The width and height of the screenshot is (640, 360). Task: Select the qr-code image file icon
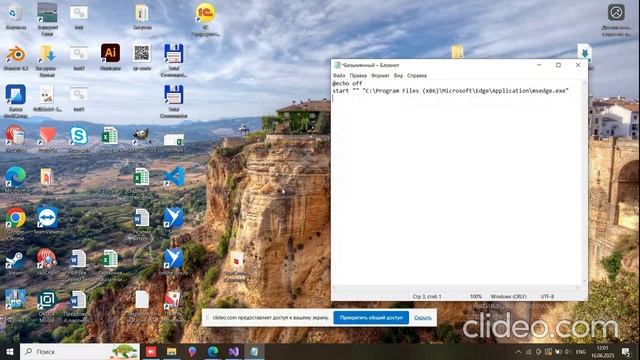pyautogui.click(x=142, y=58)
